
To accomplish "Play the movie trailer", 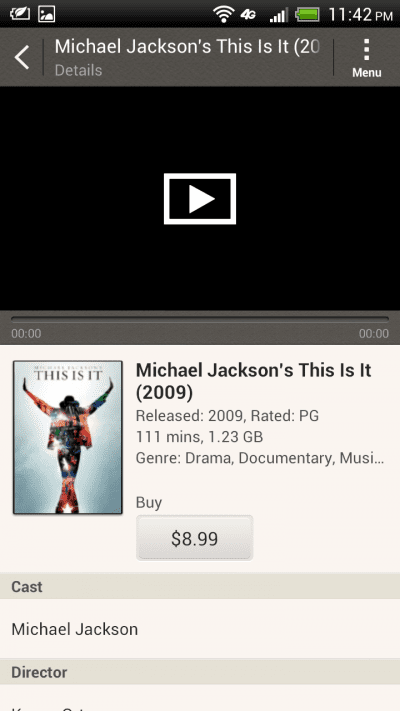I will (x=200, y=199).
